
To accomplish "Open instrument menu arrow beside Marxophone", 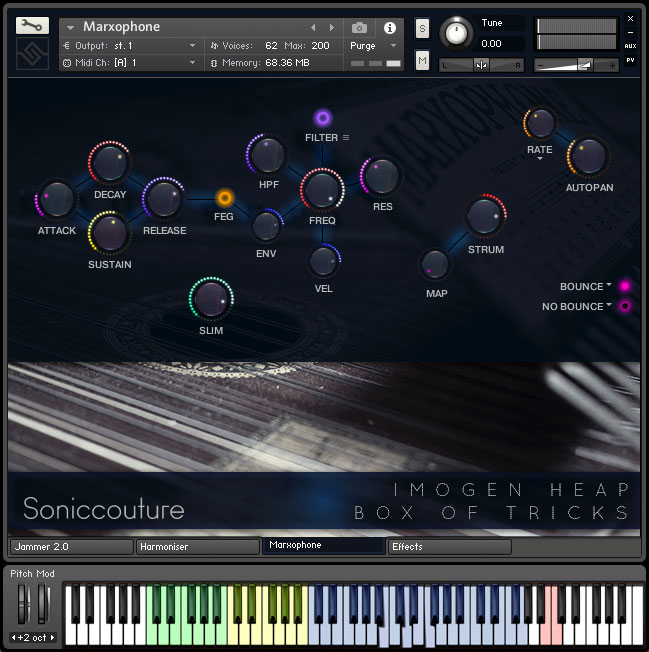I will click(70, 28).
